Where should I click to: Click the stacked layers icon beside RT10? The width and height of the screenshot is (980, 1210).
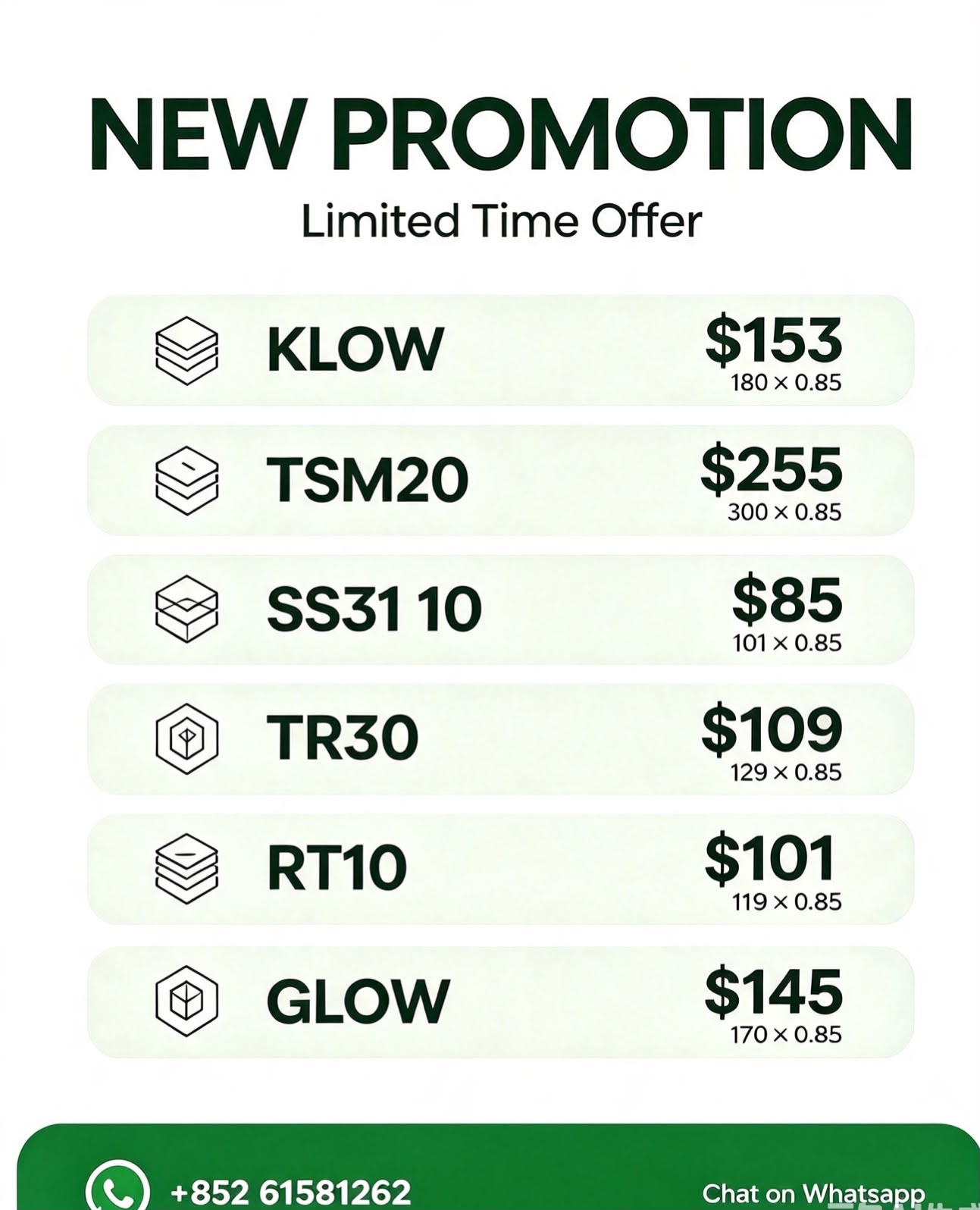point(186,868)
